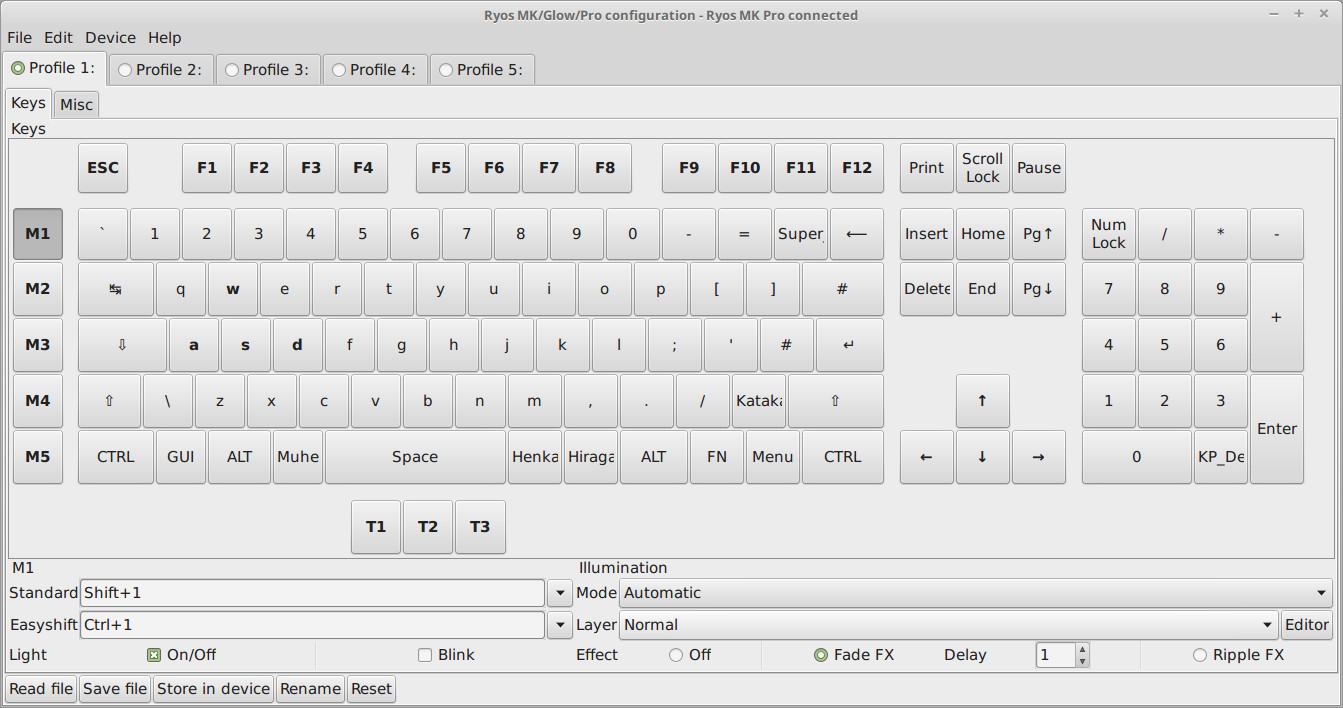
Task: Select the M5 macro key
Action: [x=38, y=457]
